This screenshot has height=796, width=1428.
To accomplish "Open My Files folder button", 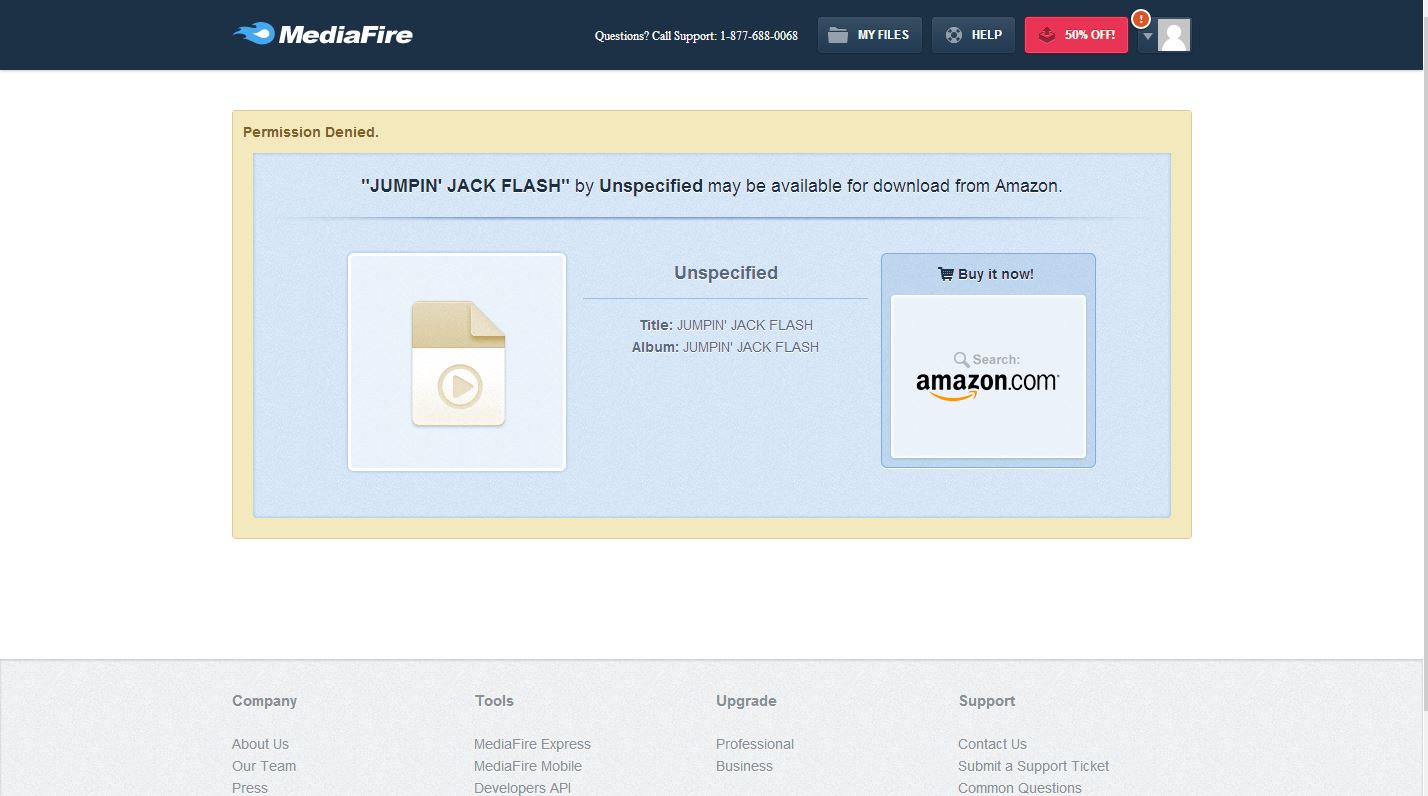I will [x=870, y=35].
